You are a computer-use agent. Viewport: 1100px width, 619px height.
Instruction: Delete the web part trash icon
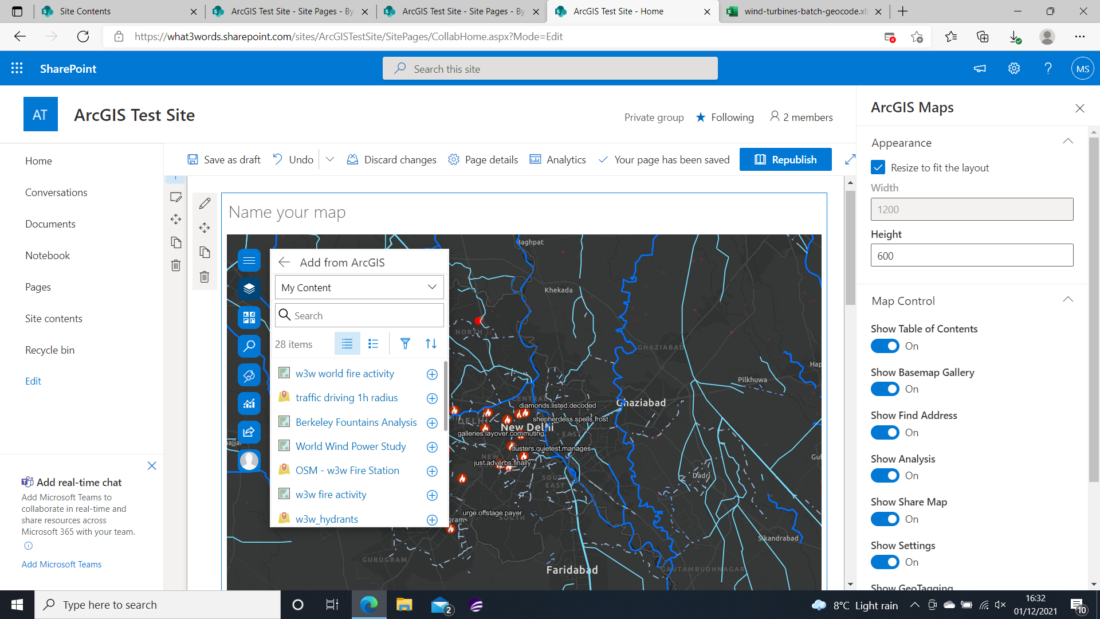(205, 277)
